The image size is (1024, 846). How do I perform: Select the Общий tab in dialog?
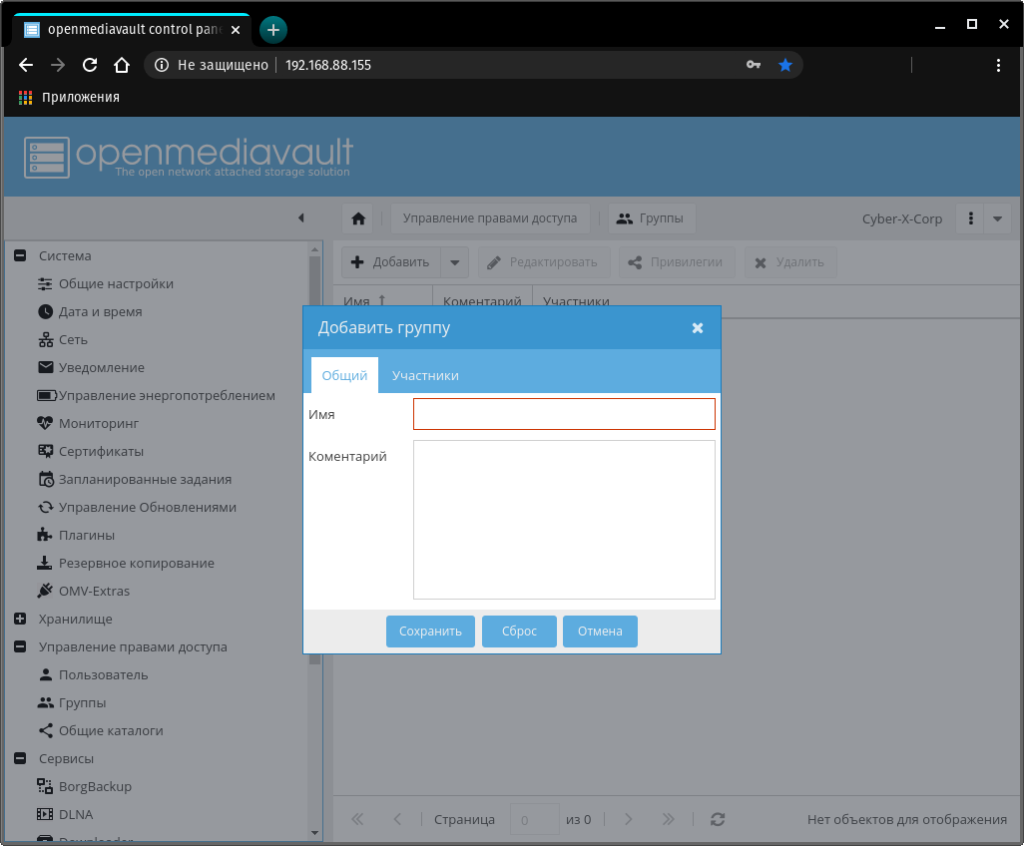click(x=344, y=376)
